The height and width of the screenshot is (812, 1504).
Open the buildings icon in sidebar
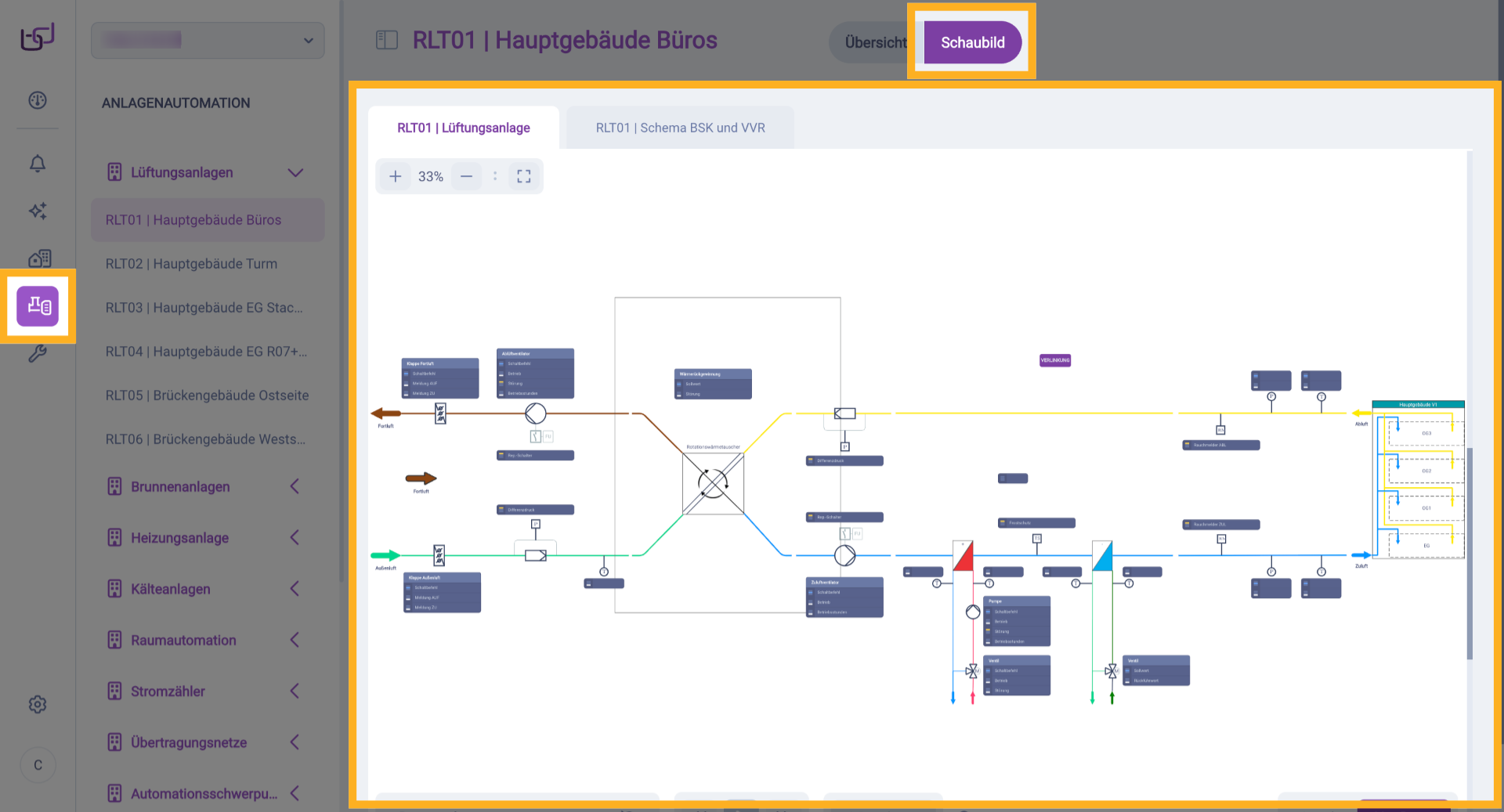(39, 258)
